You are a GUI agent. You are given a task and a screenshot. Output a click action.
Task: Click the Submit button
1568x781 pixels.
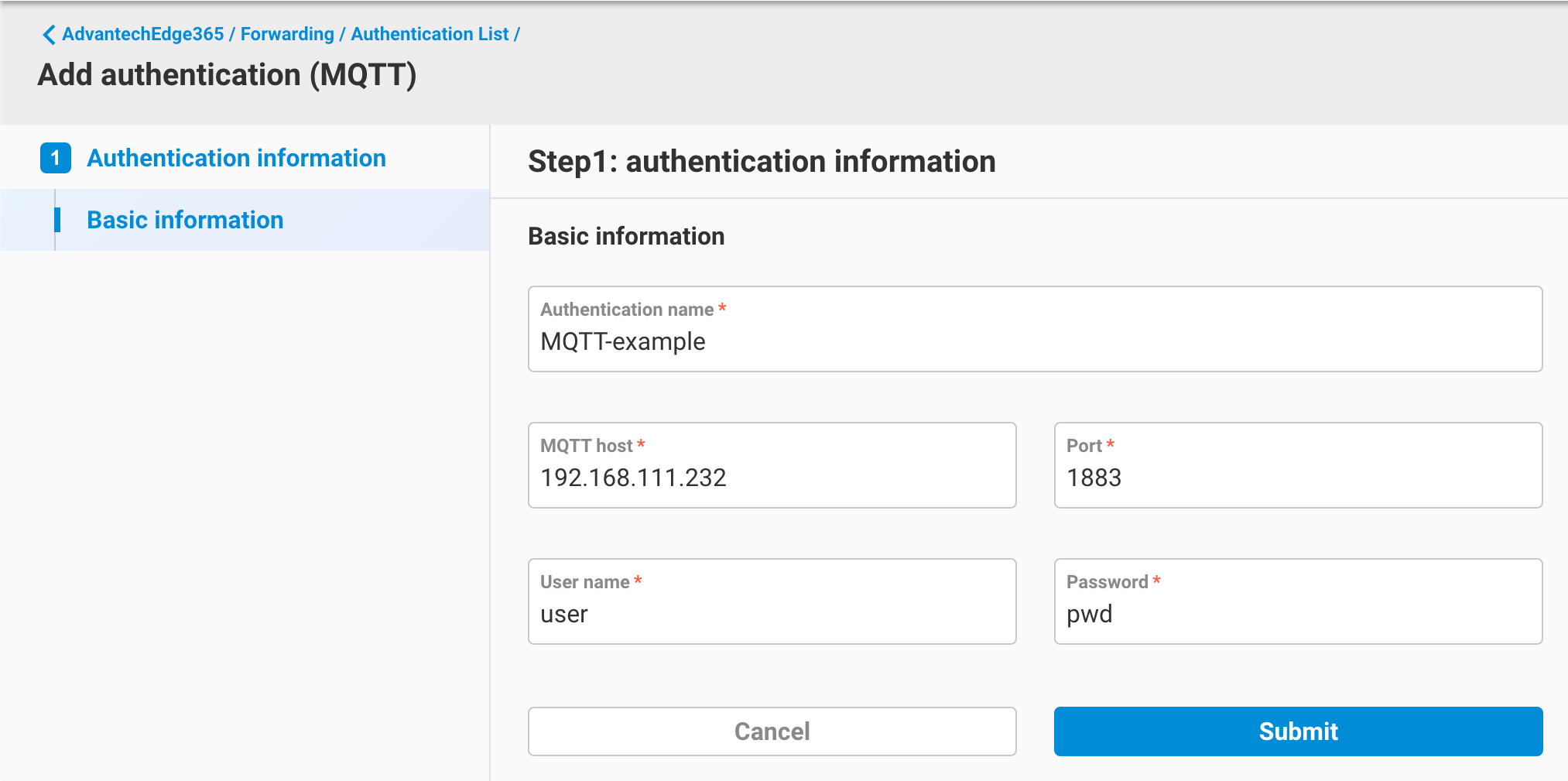coord(1297,731)
